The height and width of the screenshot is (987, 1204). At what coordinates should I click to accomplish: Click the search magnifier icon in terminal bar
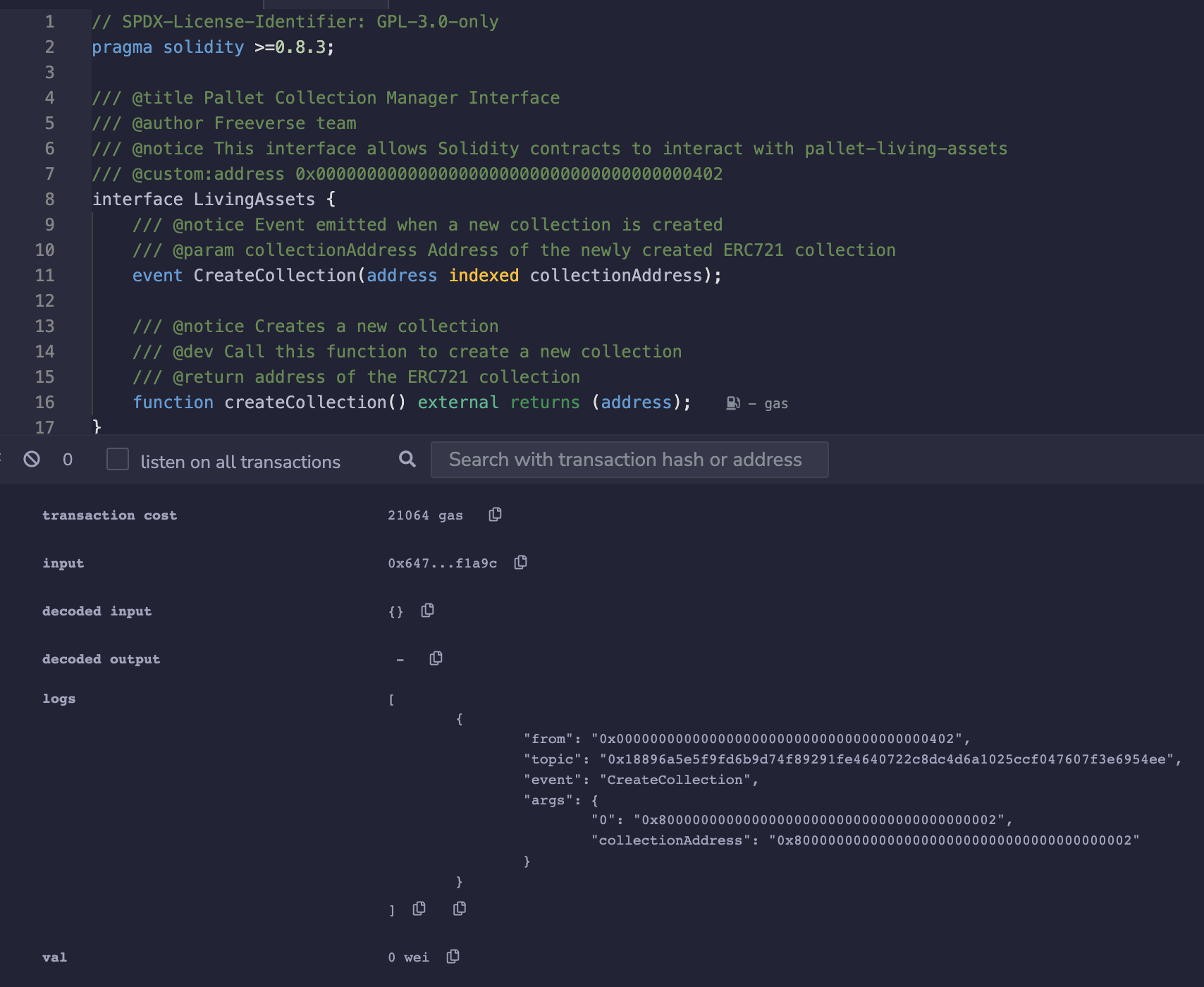pyautogui.click(x=407, y=459)
